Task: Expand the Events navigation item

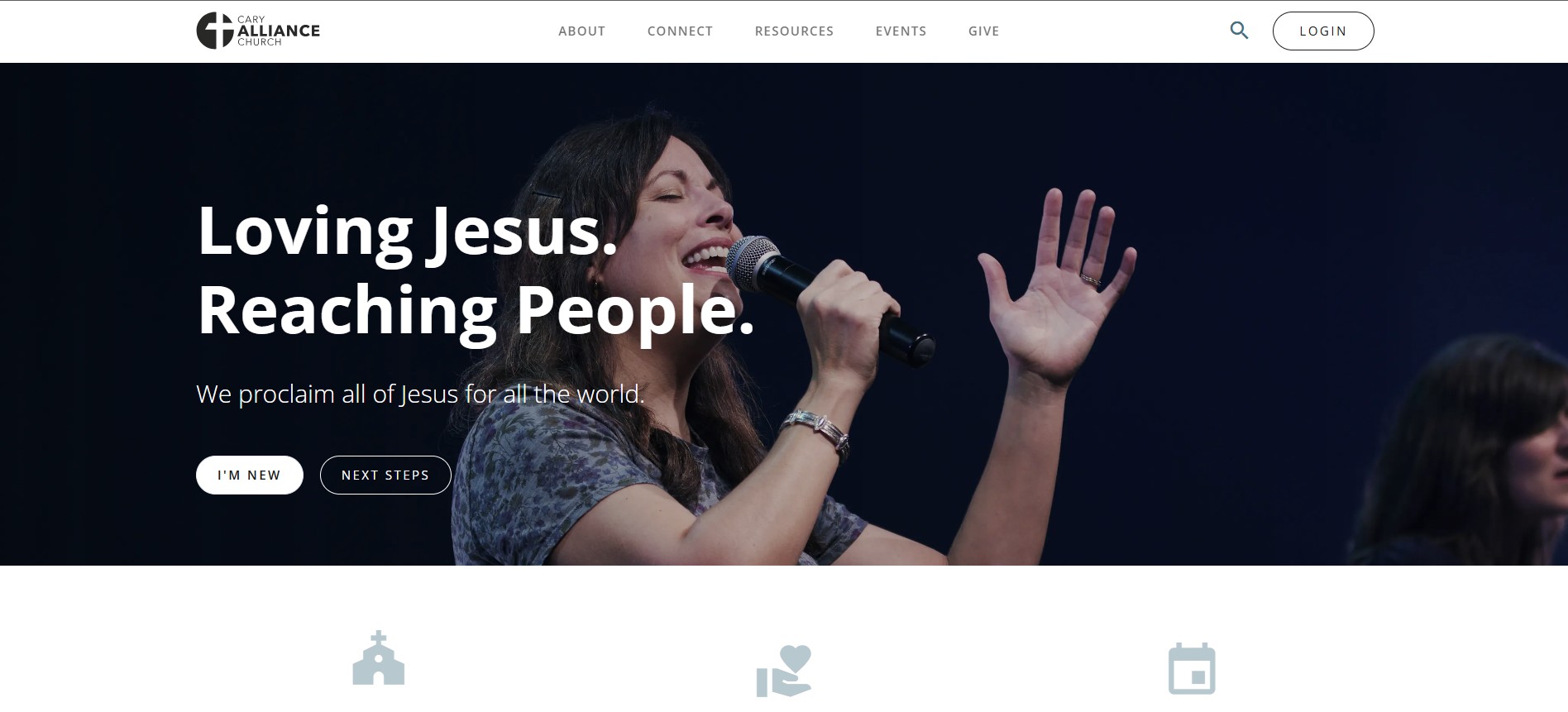Action: [x=901, y=31]
